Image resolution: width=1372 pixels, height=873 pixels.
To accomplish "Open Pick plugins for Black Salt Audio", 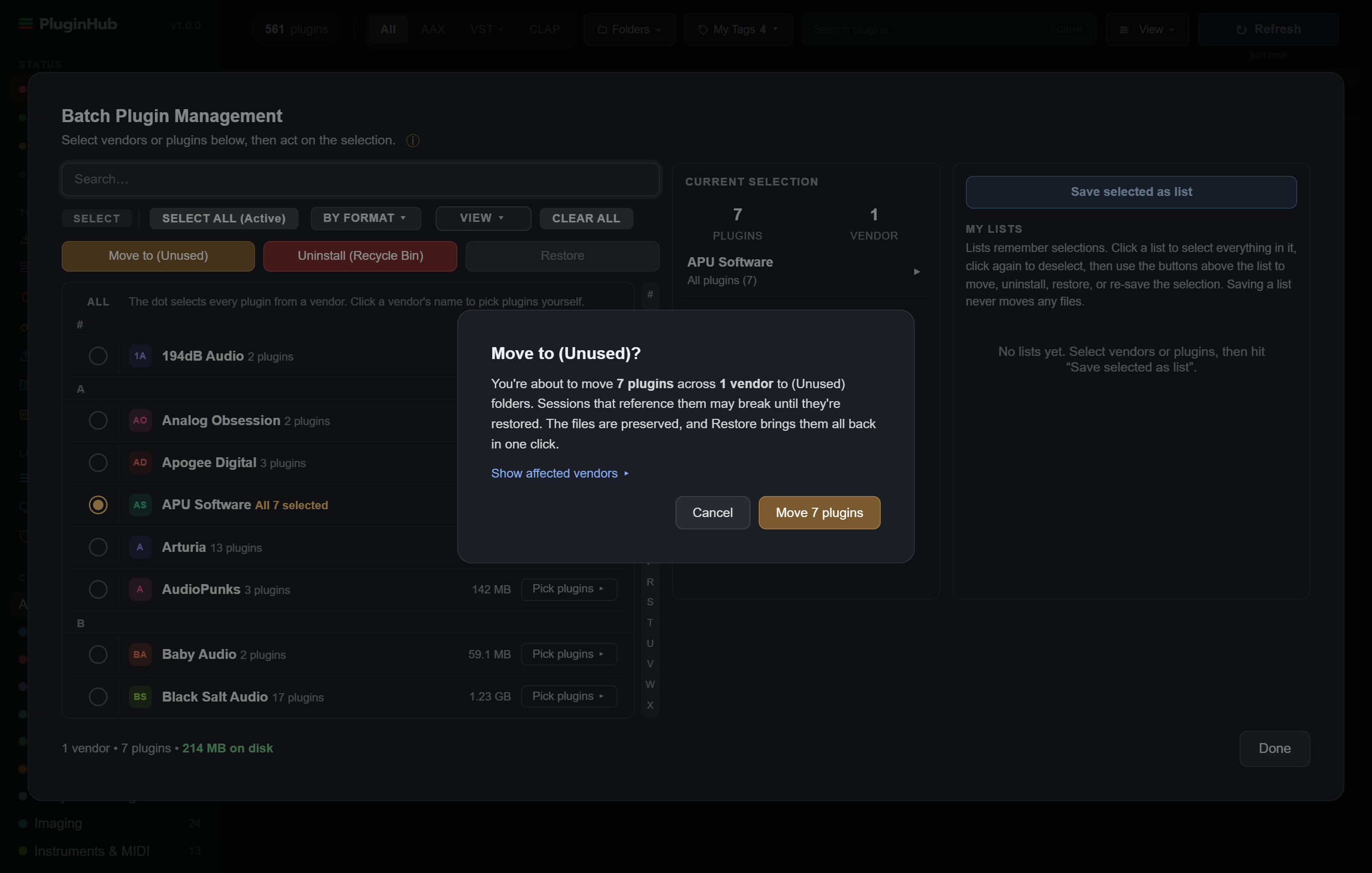I will (569, 696).
